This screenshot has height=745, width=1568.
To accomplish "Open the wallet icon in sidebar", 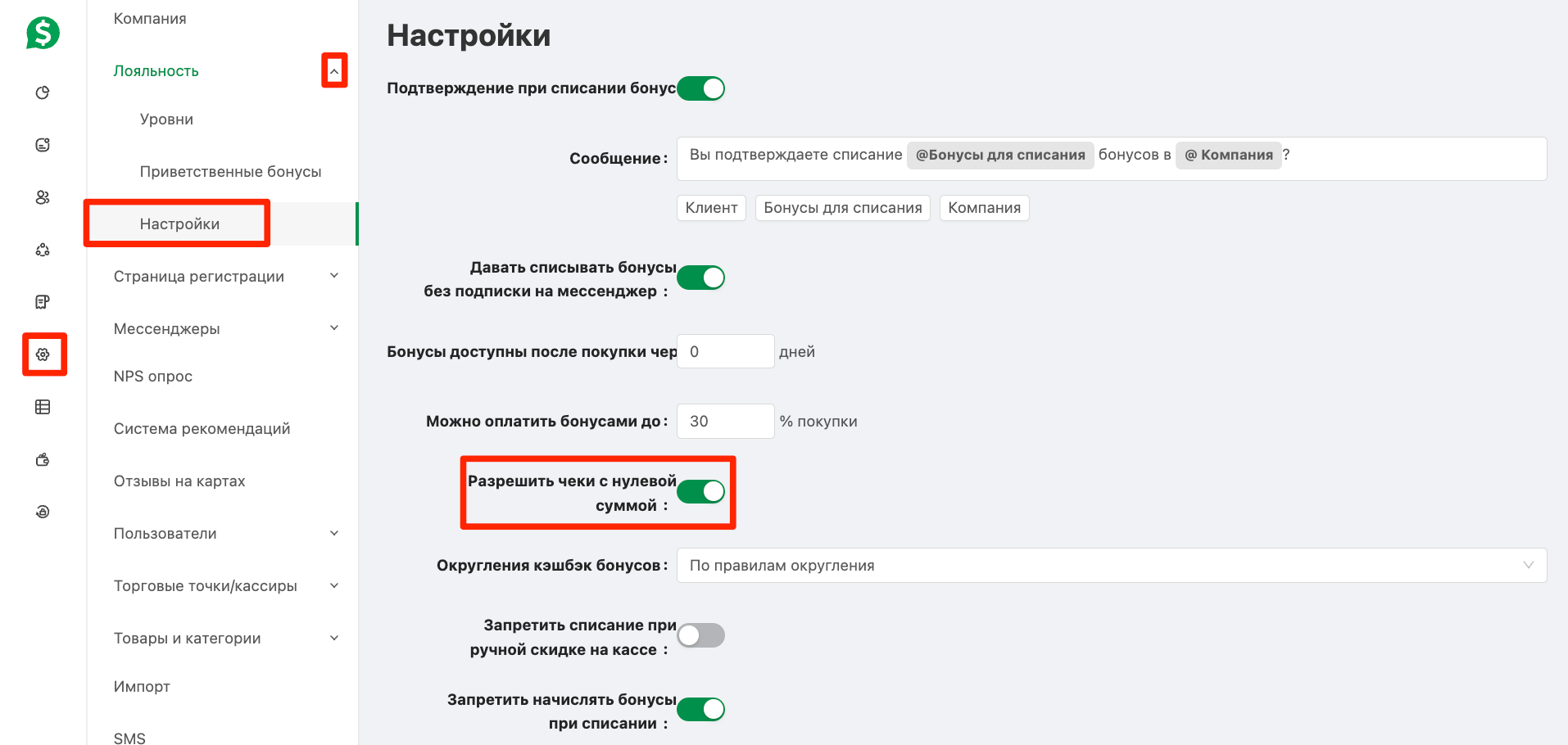I will click(x=43, y=459).
